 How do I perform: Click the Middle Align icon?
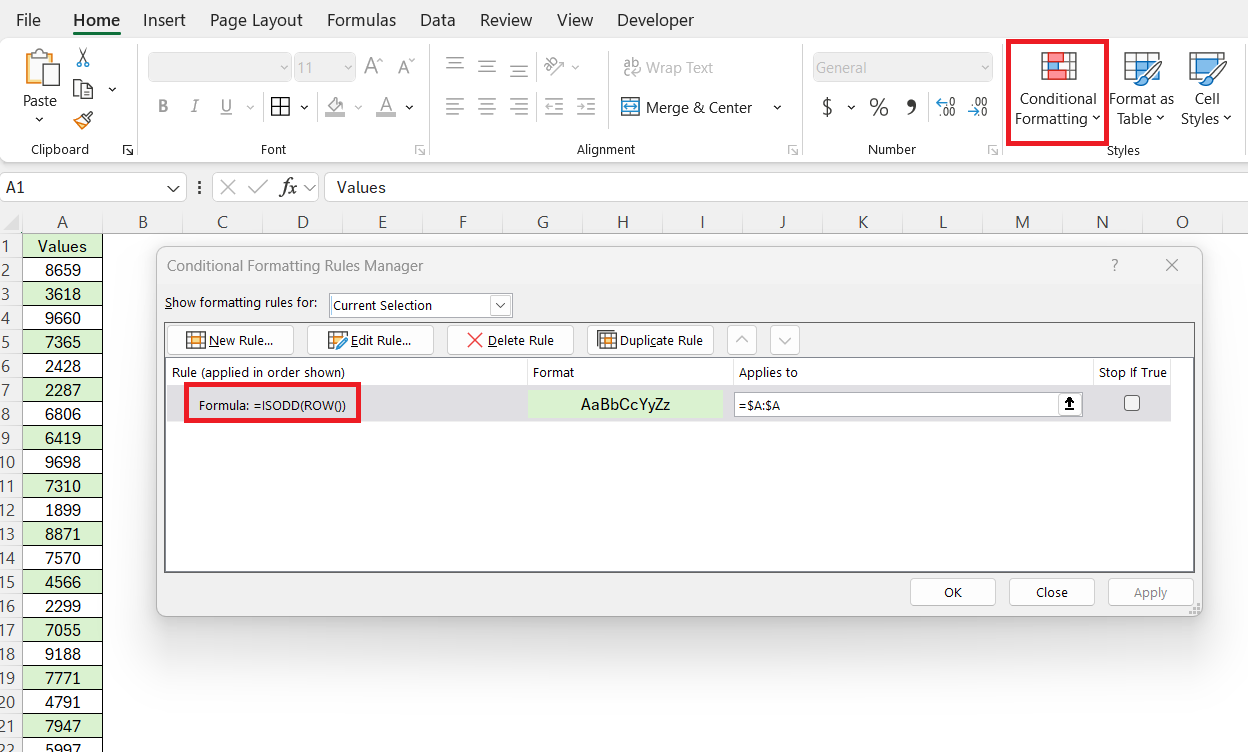point(487,66)
